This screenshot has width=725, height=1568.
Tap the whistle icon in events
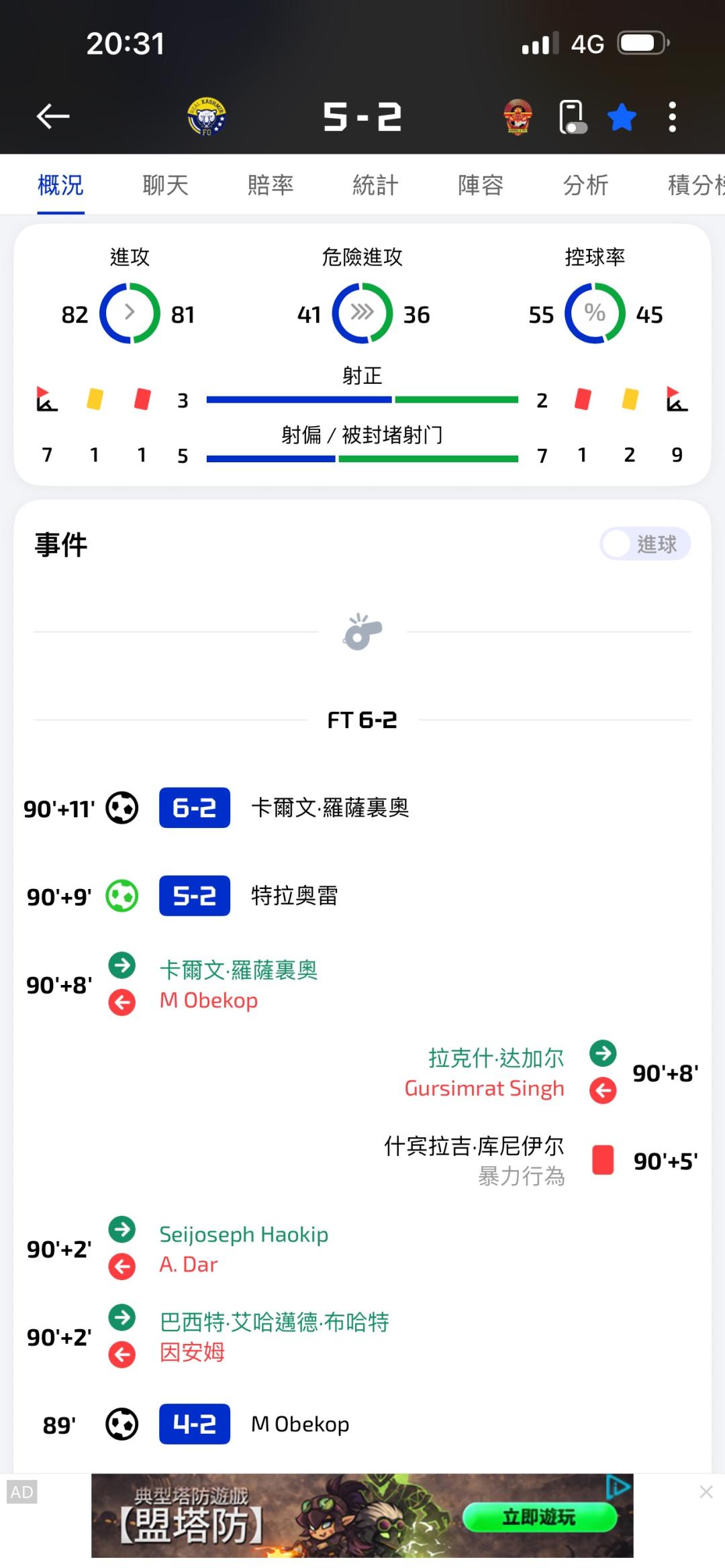[362, 631]
